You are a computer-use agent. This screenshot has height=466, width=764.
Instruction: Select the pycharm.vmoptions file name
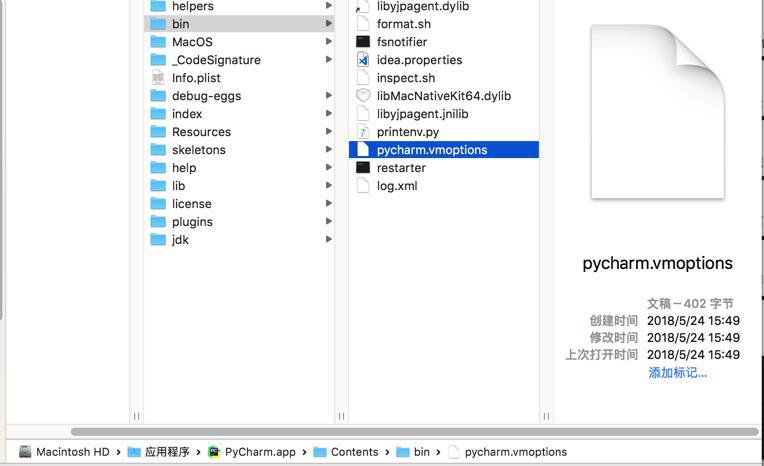(432, 150)
